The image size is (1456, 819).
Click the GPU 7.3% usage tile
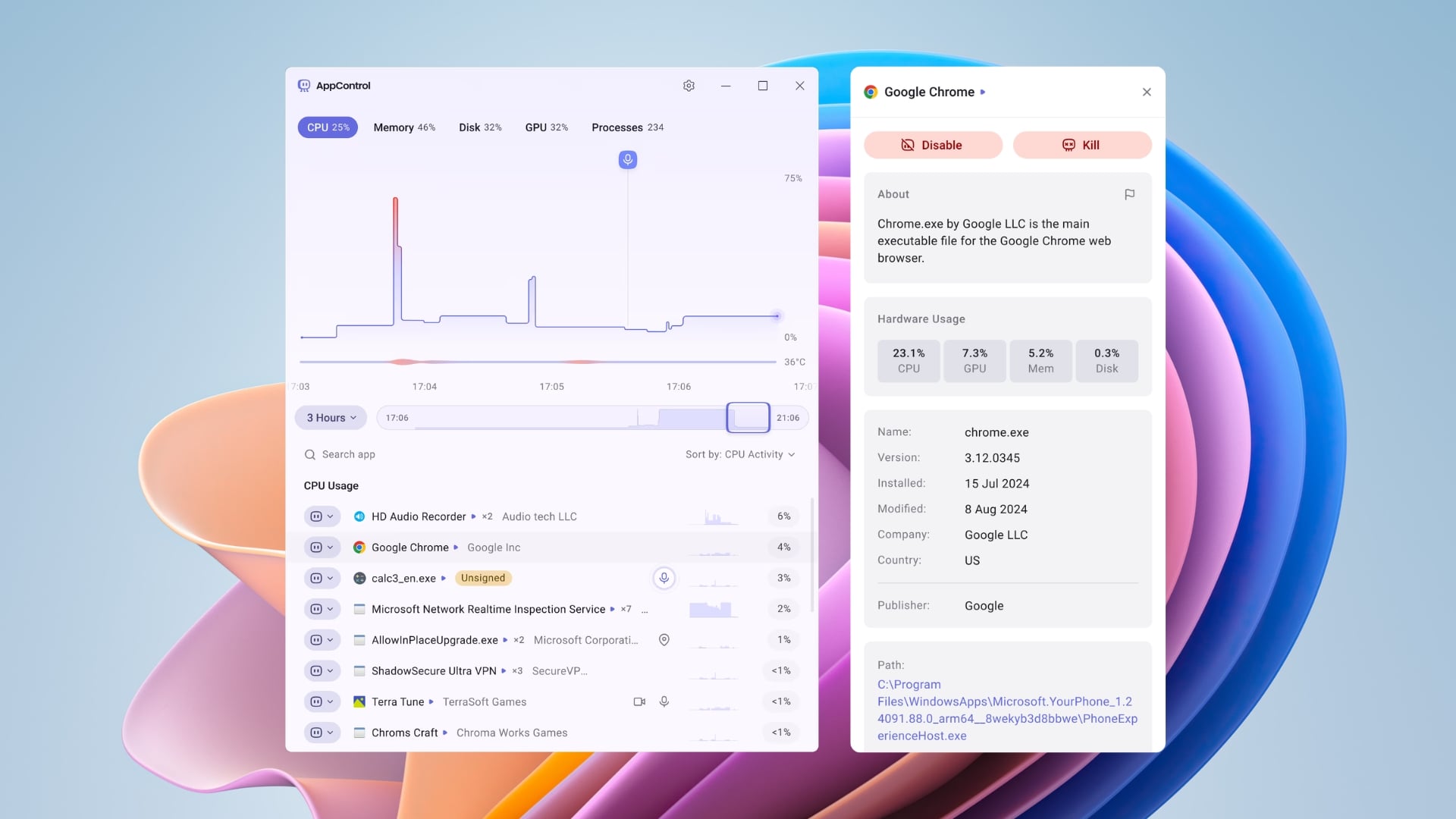pyautogui.click(x=974, y=361)
